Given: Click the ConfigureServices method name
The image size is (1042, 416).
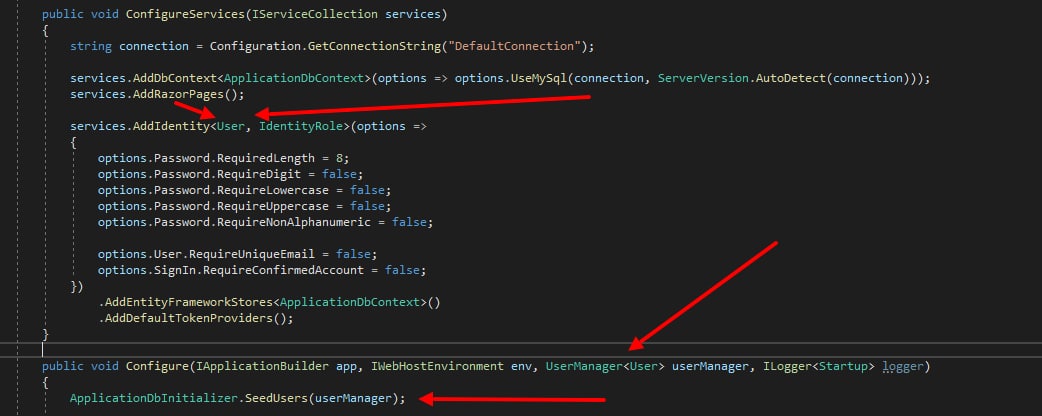Looking at the screenshot, I should coord(184,14).
